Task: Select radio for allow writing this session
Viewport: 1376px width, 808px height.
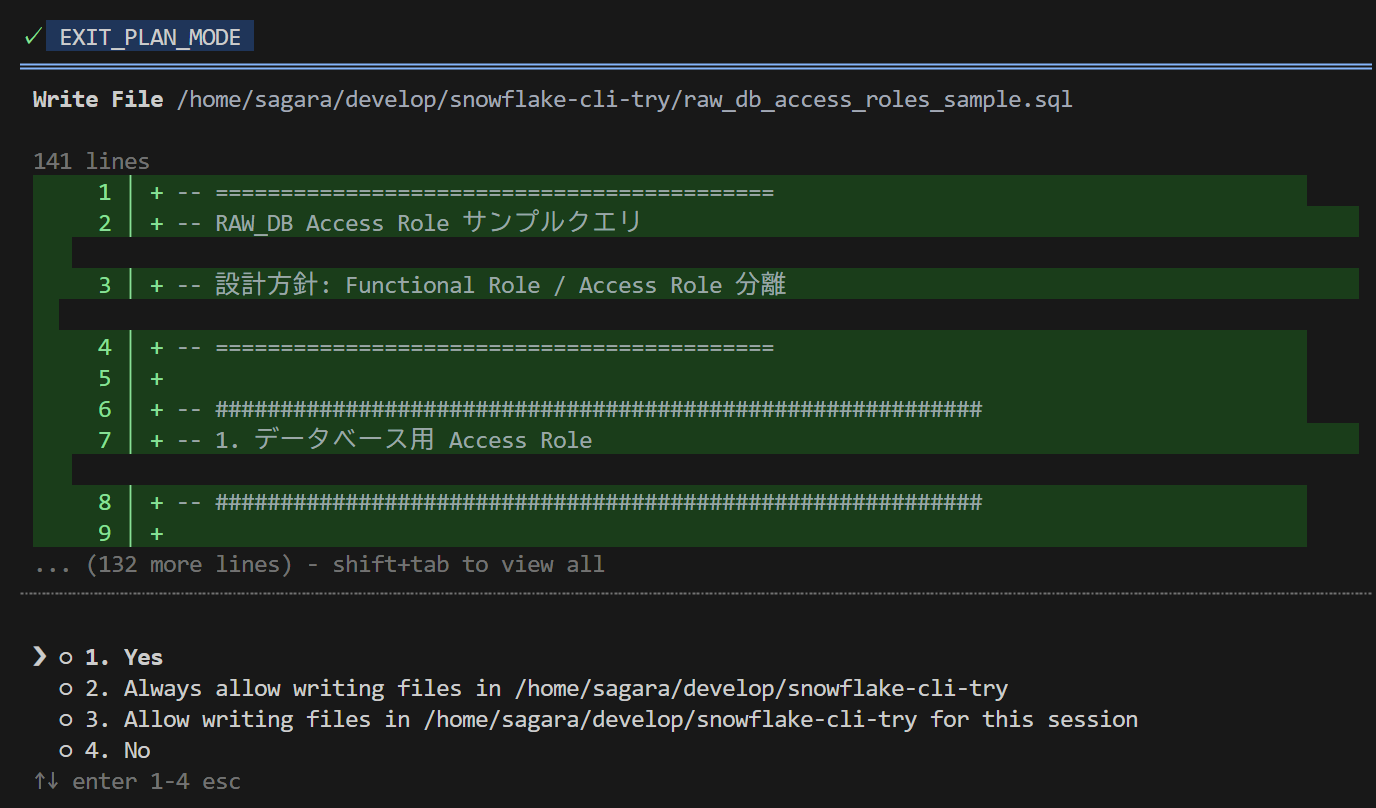Action: point(66,720)
